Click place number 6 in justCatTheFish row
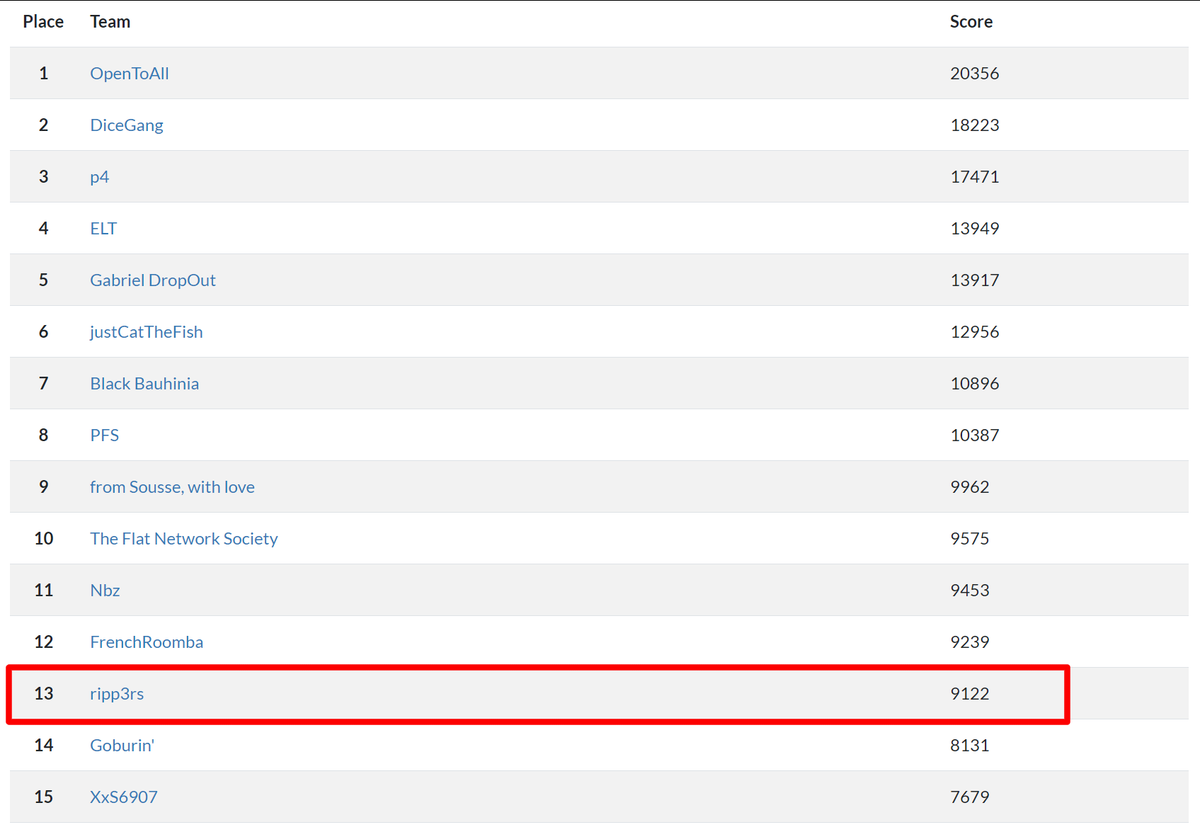This screenshot has width=1200, height=832. coord(44,332)
